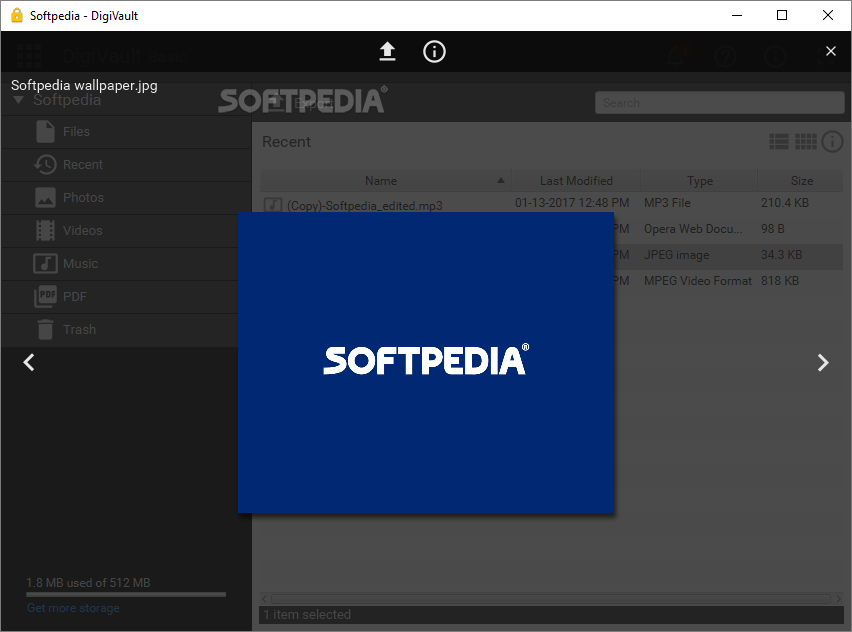The image size is (852, 632).
Task: Click the Recent clock history icon
Action: [45, 165]
